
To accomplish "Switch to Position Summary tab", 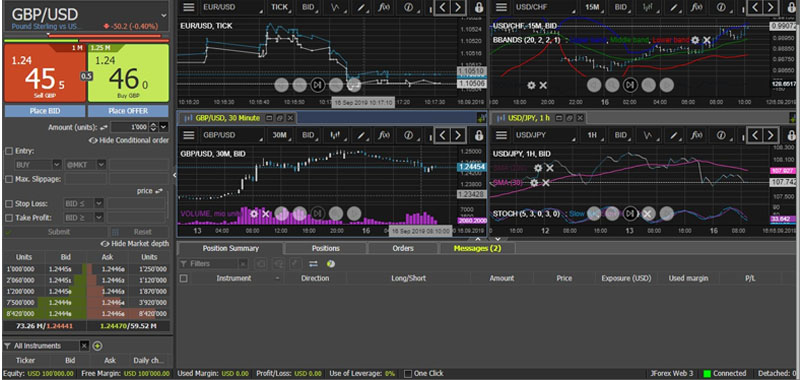I will (231, 248).
